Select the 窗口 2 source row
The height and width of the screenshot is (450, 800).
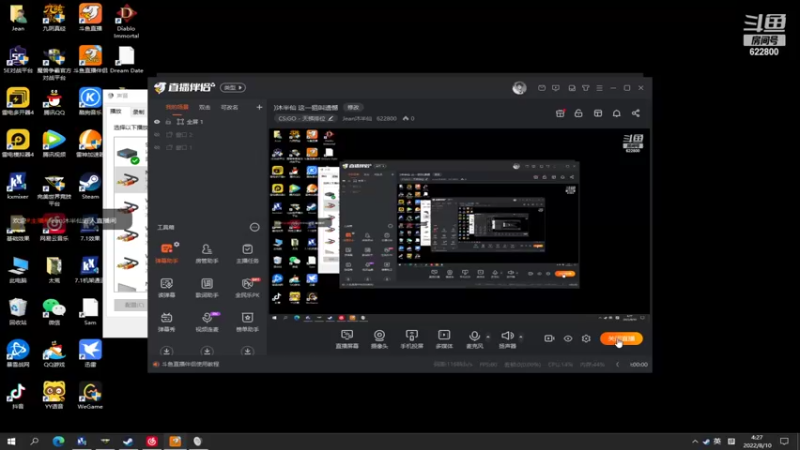(x=208, y=135)
